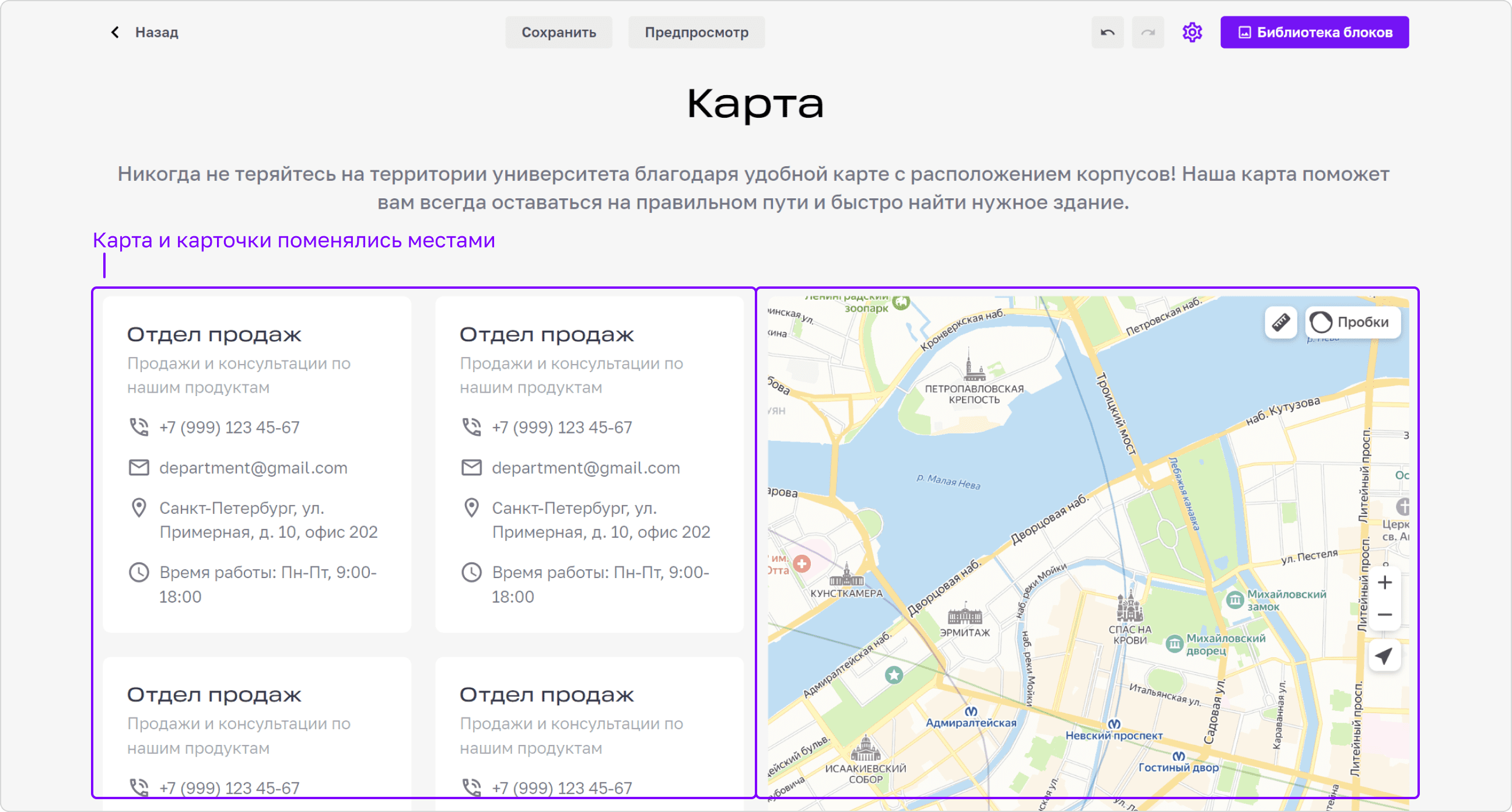The height and width of the screenshot is (812, 1512).
Task: Click envelope icon in top-right card
Action: pos(471,467)
